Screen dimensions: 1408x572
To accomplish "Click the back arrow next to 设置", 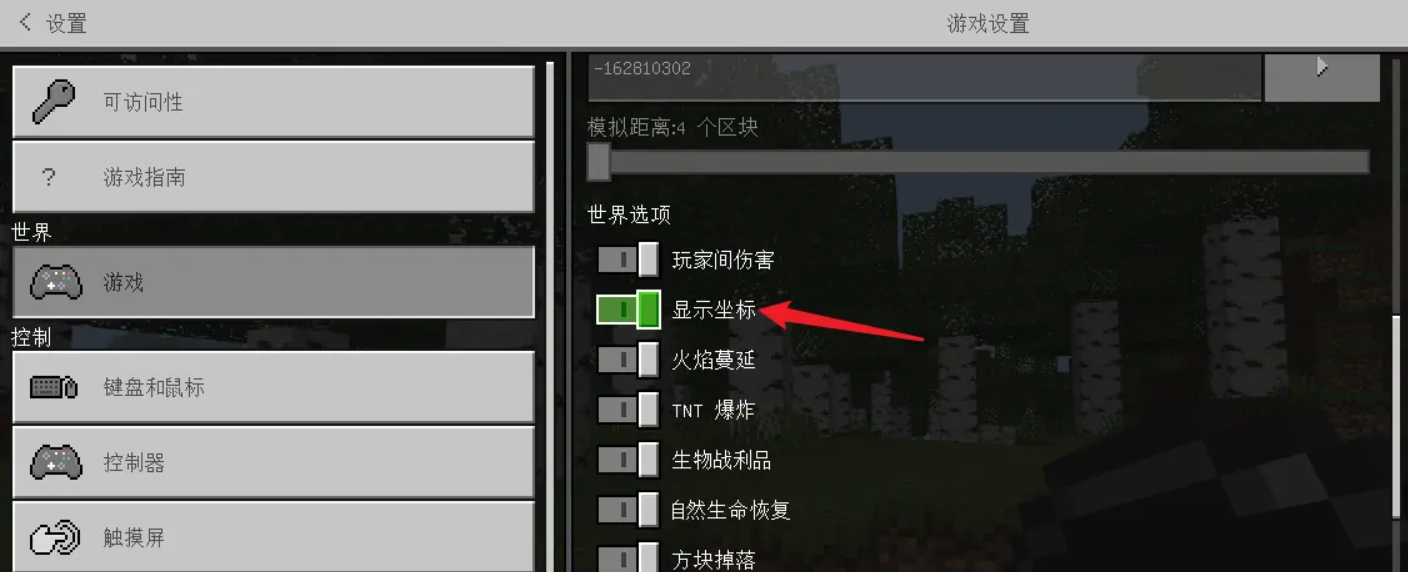I will click(x=26, y=22).
